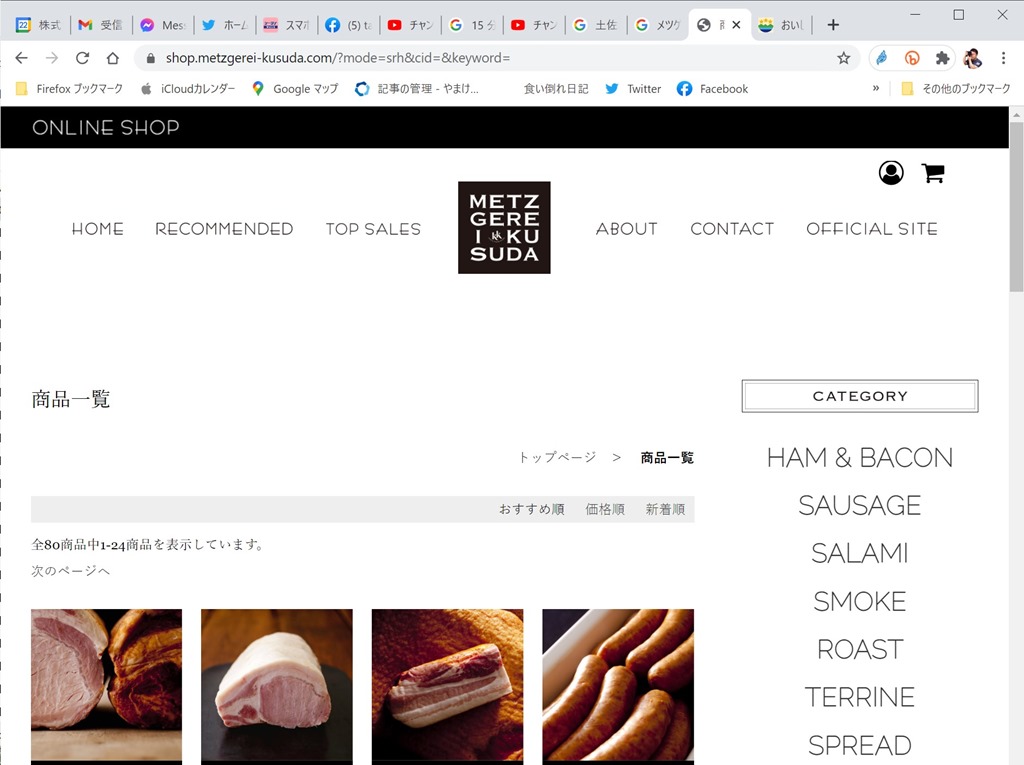Viewport: 1024px width, 765px height.
Task: Browse the TERRINE category
Action: pyautogui.click(x=860, y=697)
